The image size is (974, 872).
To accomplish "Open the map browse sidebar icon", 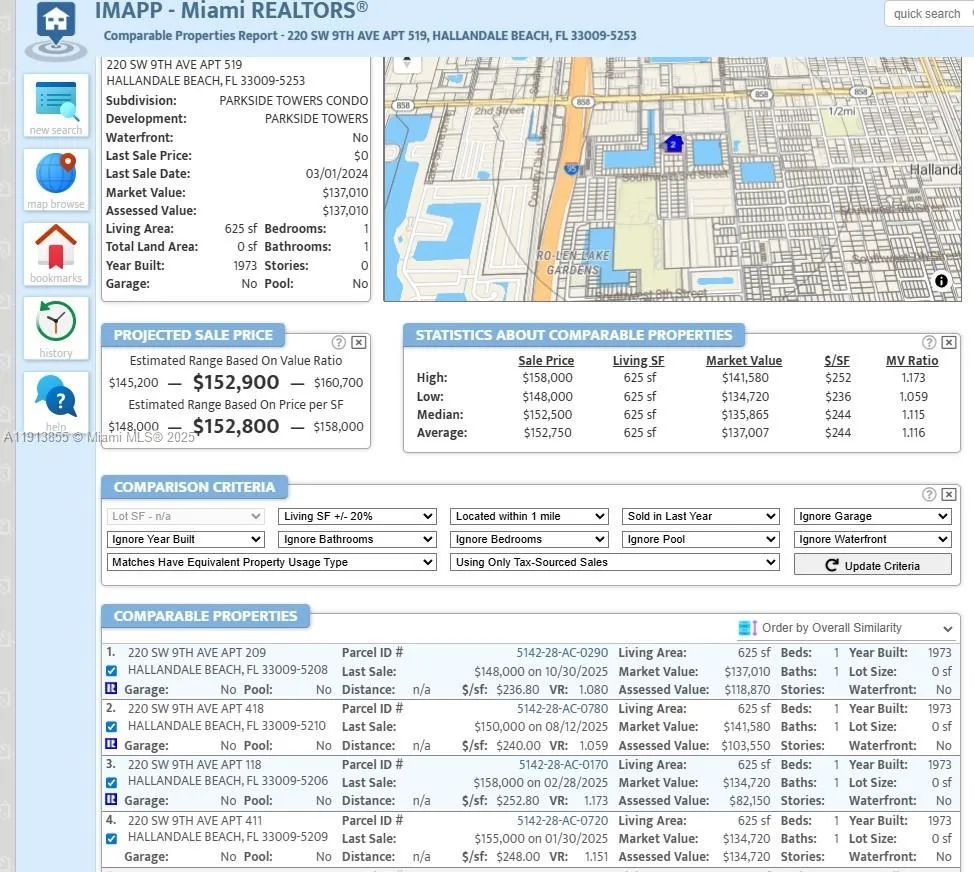I will pyautogui.click(x=56, y=179).
